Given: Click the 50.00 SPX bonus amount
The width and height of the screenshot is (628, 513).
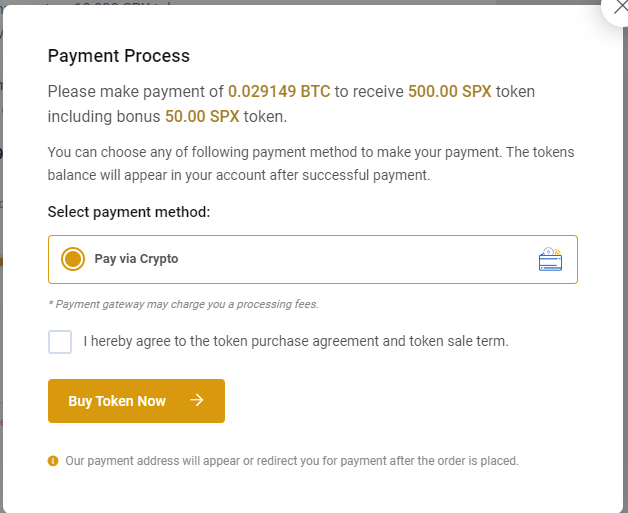Looking at the screenshot, I should [x=202, y=116].
